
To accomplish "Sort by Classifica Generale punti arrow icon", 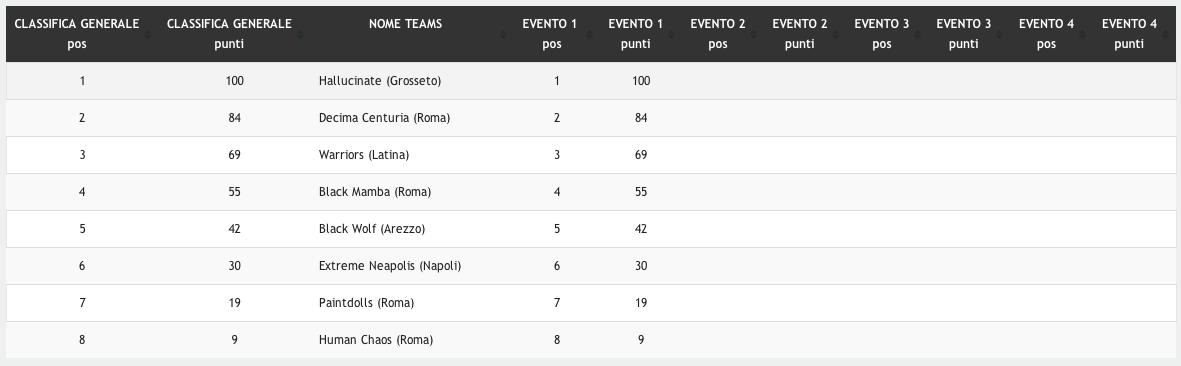I will coord(301,35).
